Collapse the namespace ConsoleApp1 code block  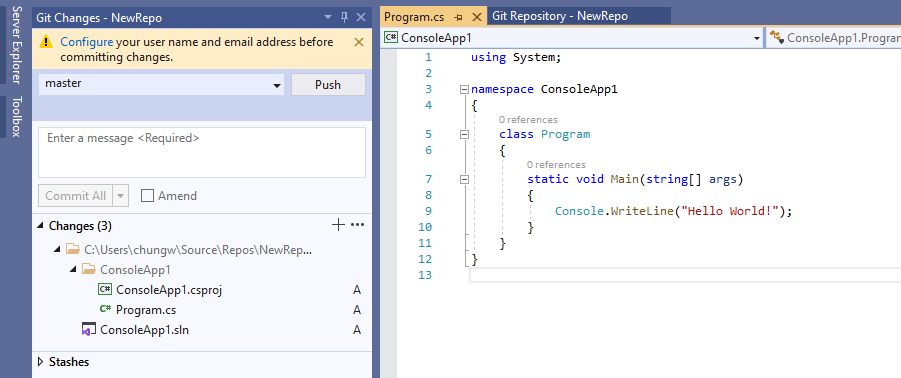click(464, 90)
